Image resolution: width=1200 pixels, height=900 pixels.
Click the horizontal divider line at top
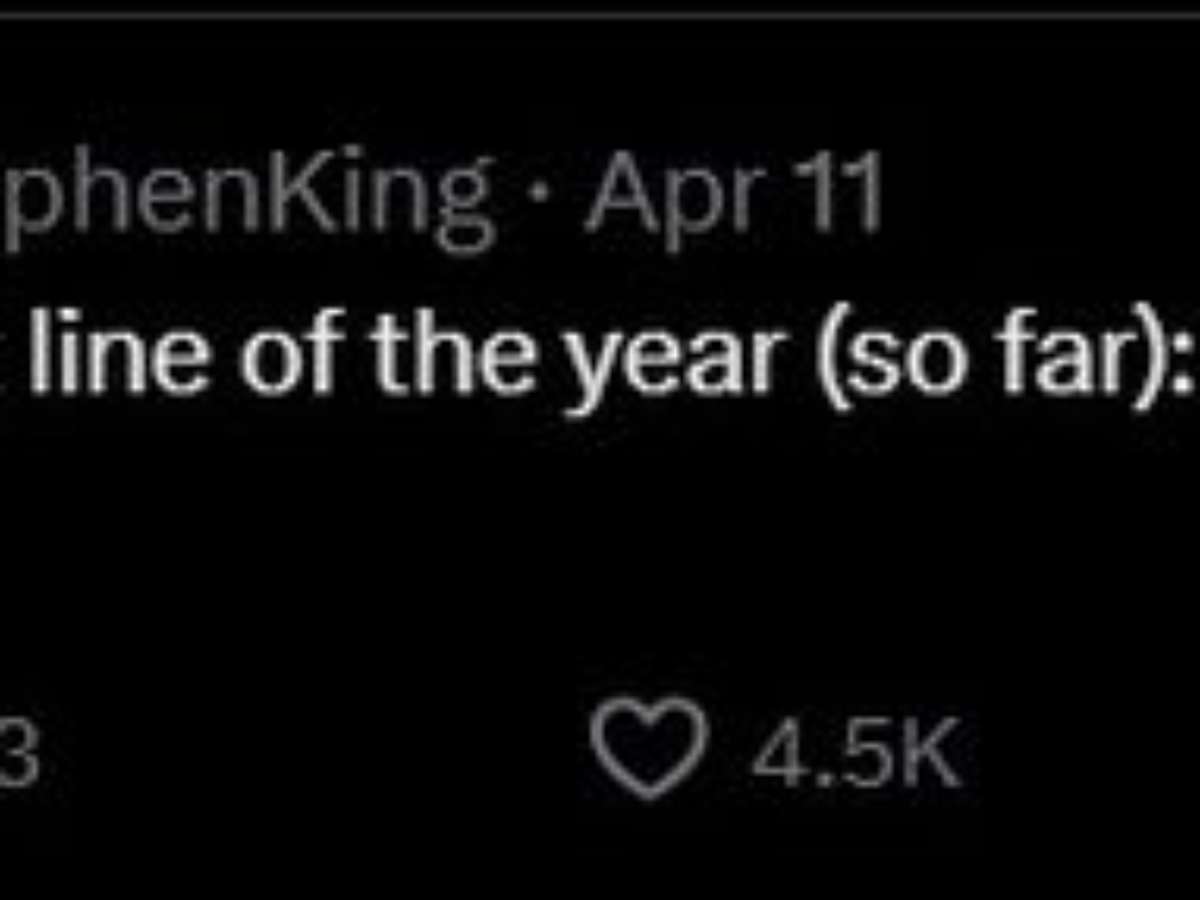coord(600,15)
